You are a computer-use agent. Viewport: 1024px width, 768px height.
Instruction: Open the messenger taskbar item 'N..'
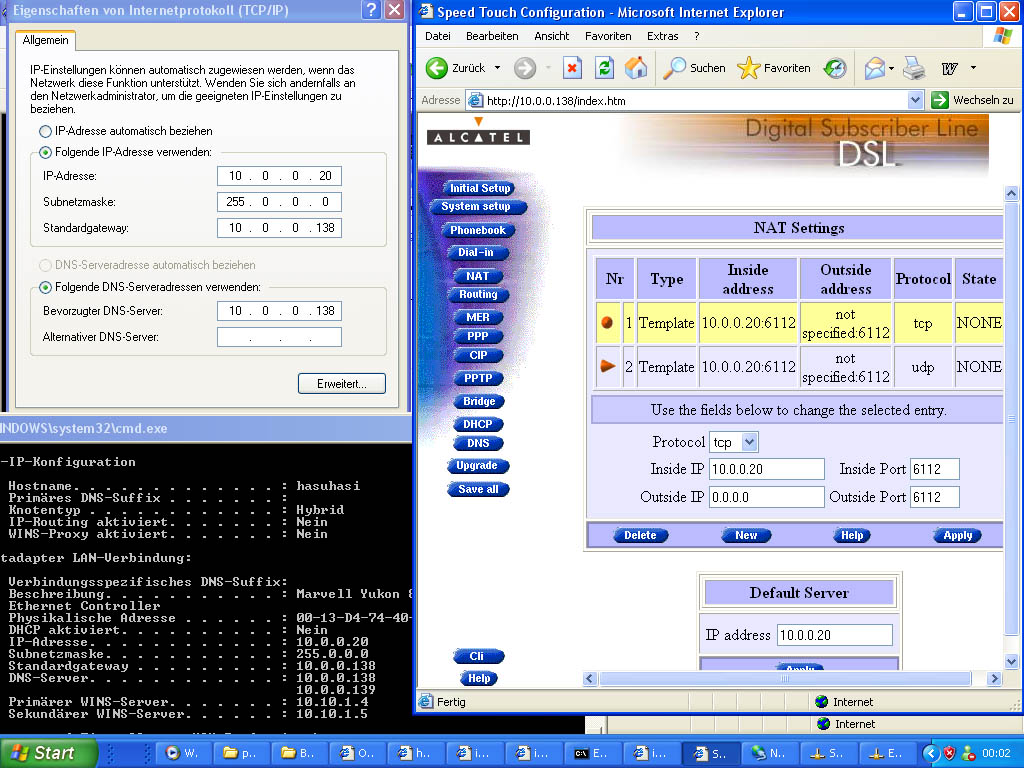click(x=767, y=753)
